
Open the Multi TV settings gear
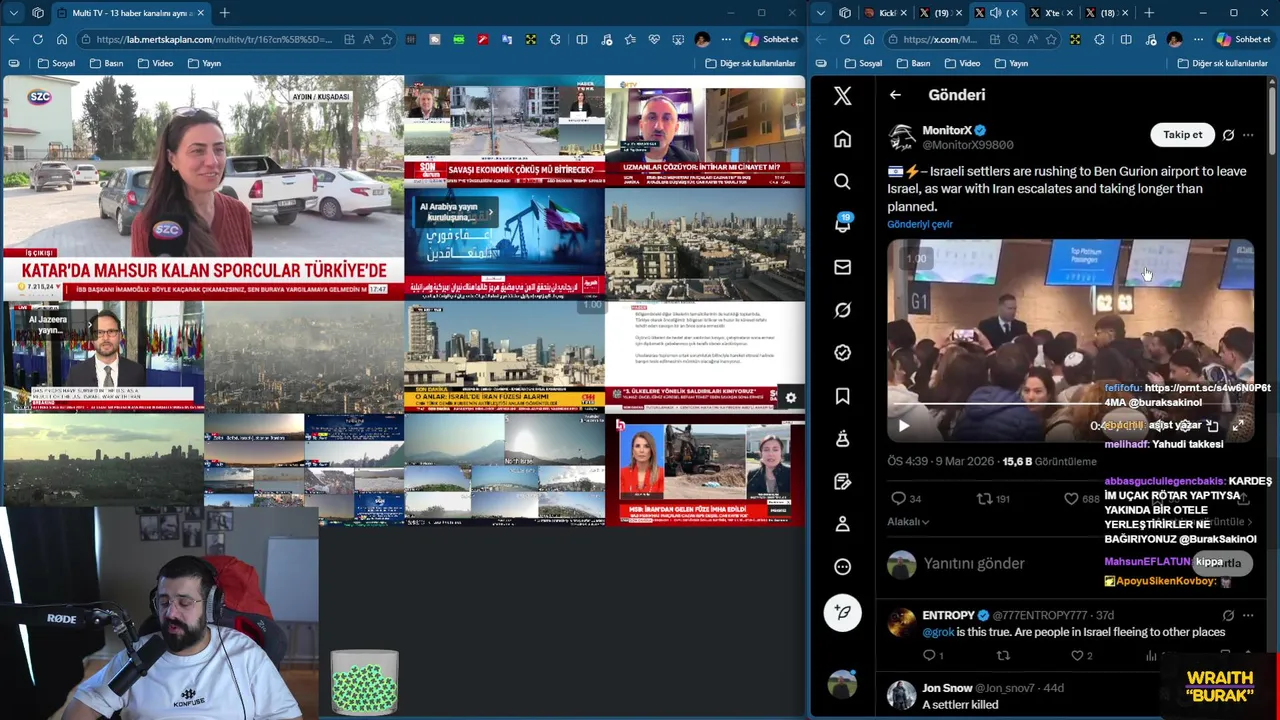coord(790,397)
